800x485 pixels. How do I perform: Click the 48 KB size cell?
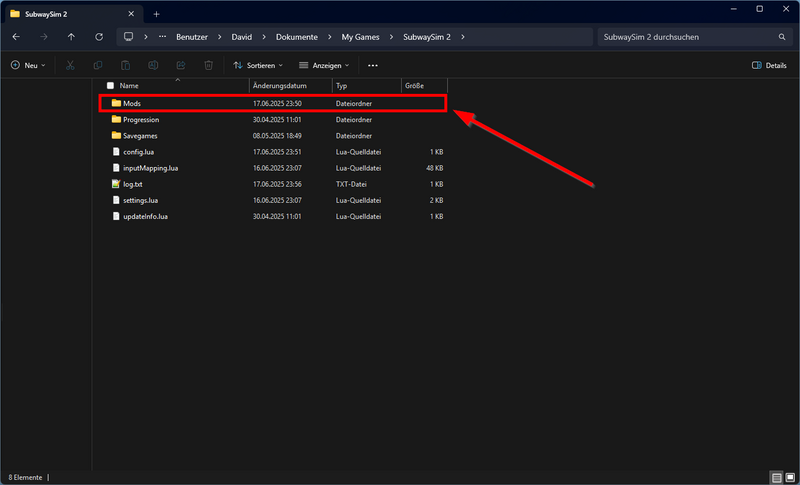435,168
